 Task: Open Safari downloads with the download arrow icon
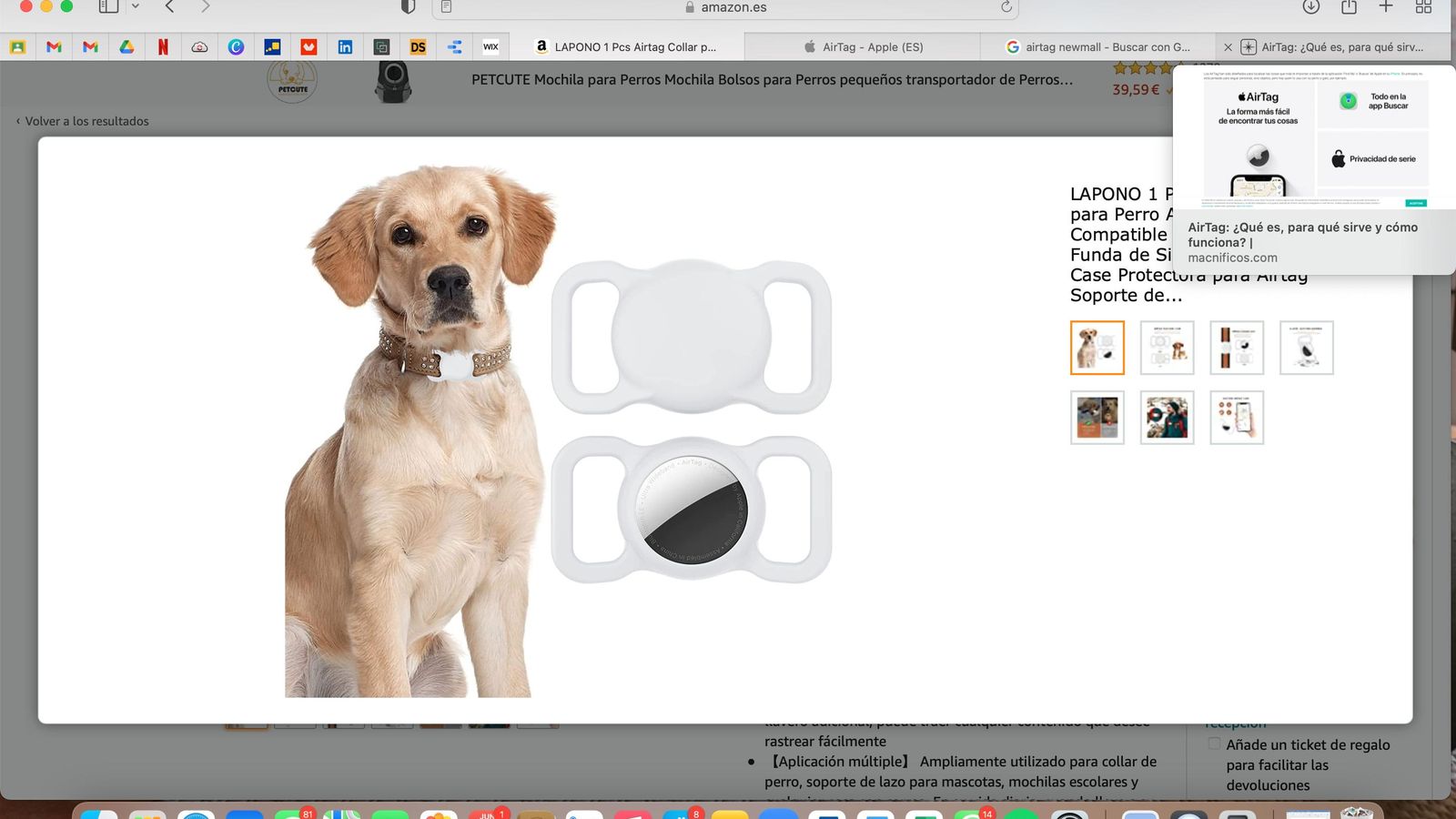pyautogui.click(x=1310, y=7)
